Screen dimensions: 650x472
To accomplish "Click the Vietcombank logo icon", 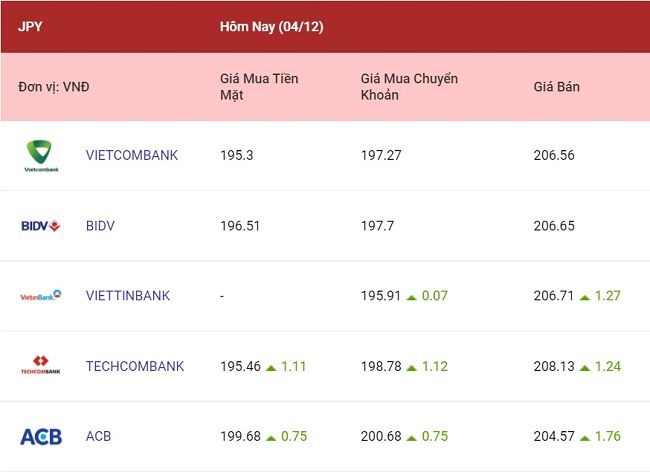I will point(41,156).
